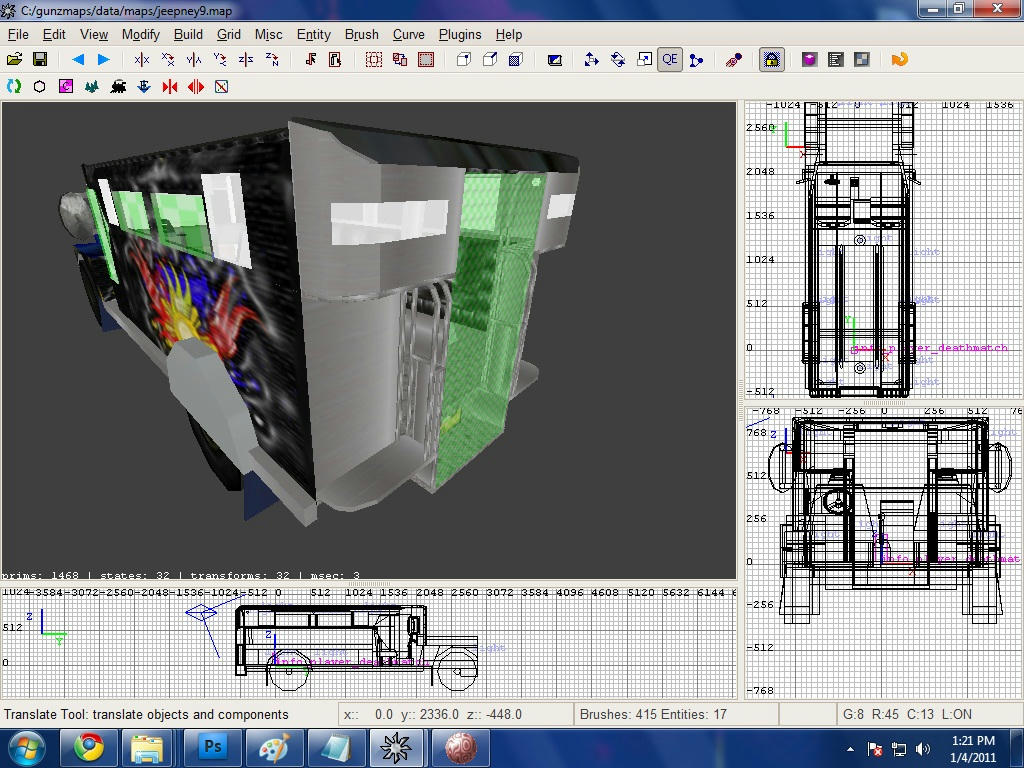Screen dimensions: 1024x768
Task: Click the z-axis Rotate toolbar icon
Action: click(x=272, y=60)
